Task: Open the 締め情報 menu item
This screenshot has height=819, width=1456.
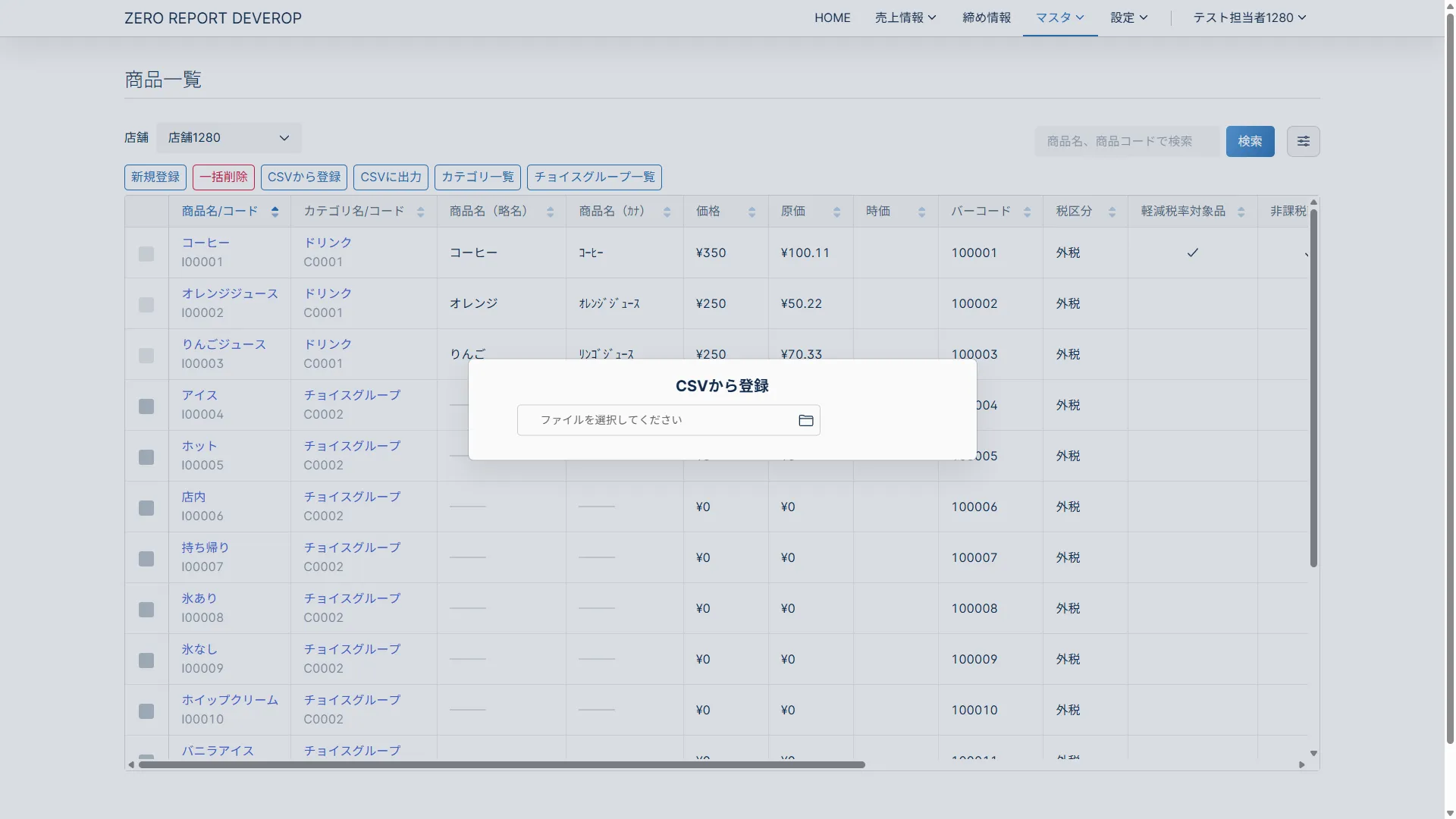Action: 986,17
